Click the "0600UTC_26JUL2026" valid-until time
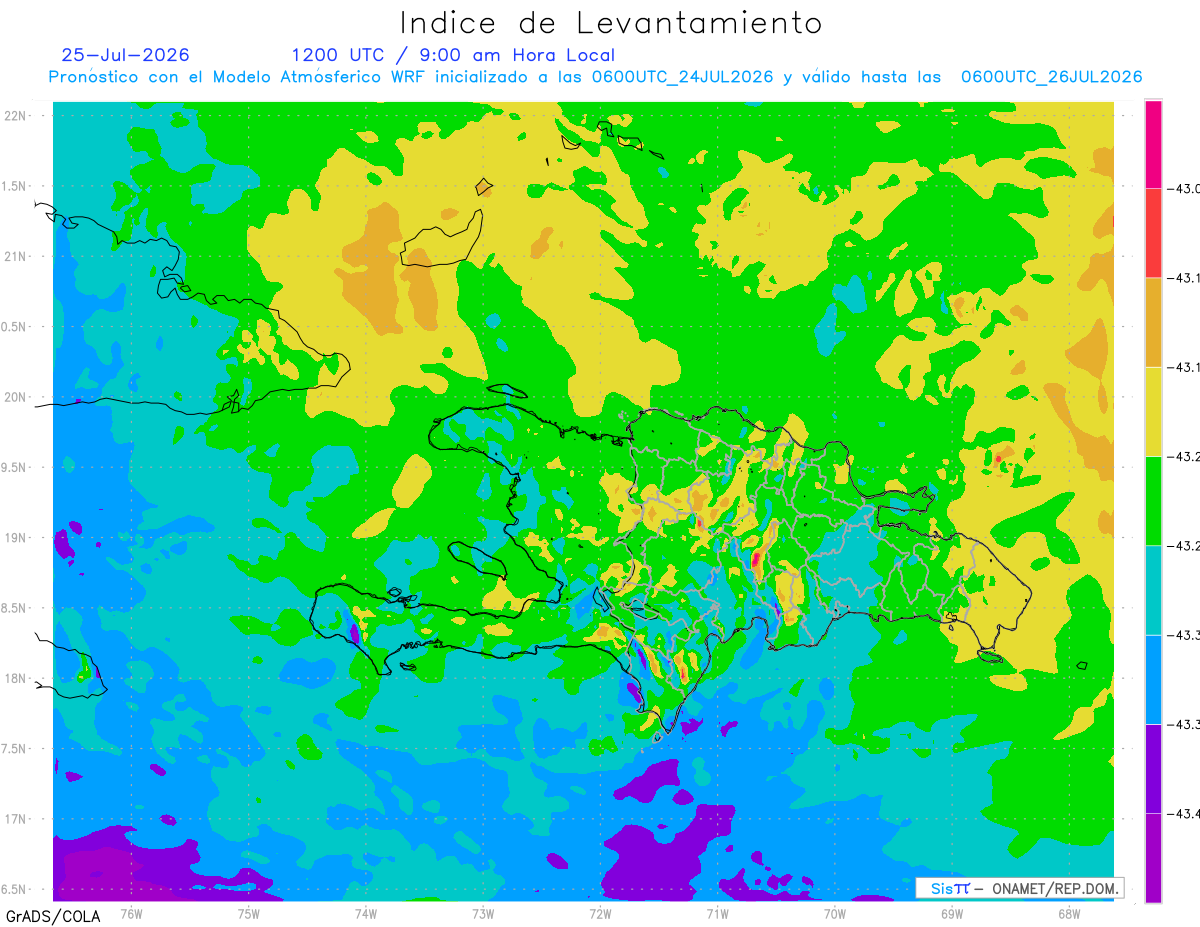1200x927 pixels. click(x=1051, y=77)
